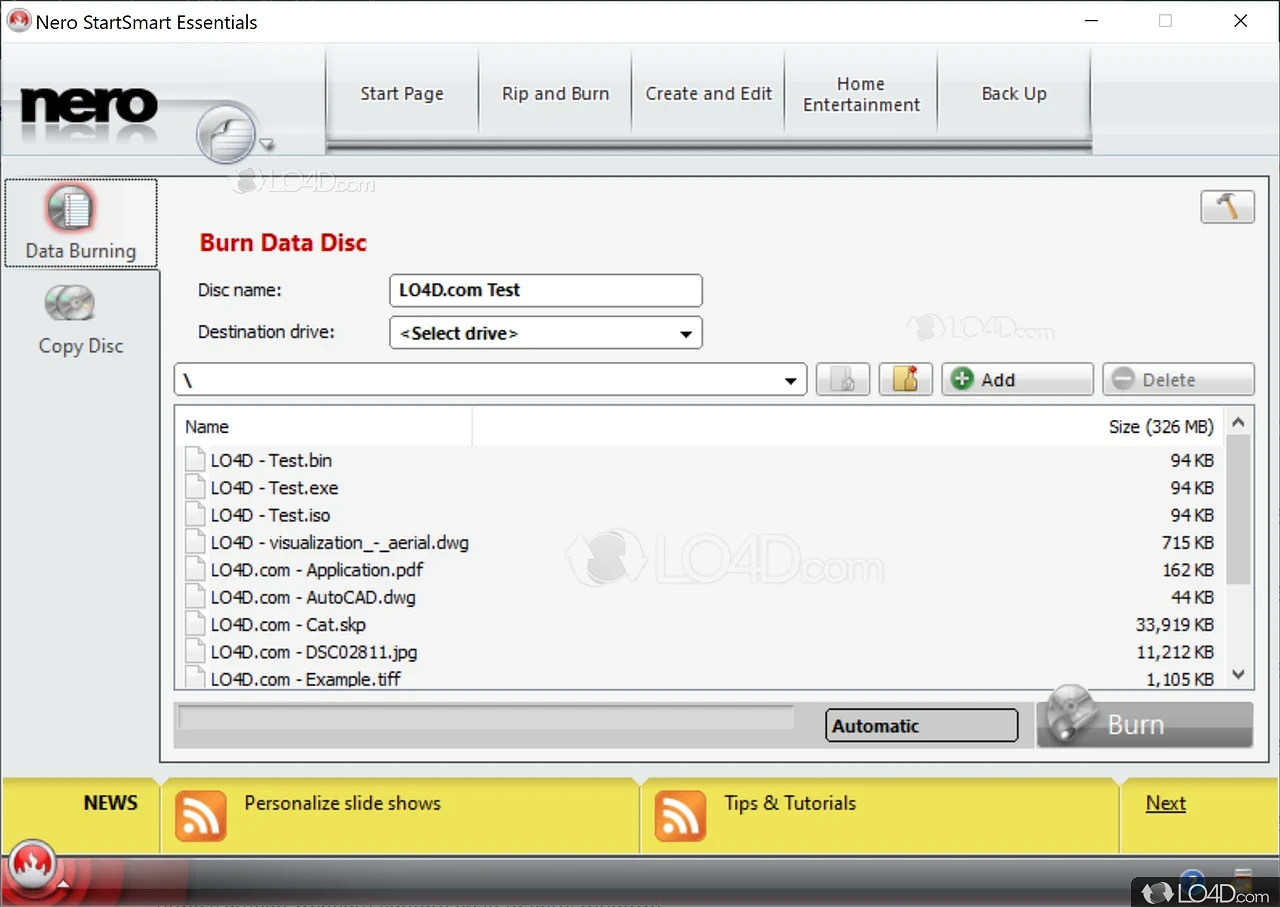Open launcher dropdown arrow beside round icon
Screen dimensions: 1280x907
(x=267, y=144)
